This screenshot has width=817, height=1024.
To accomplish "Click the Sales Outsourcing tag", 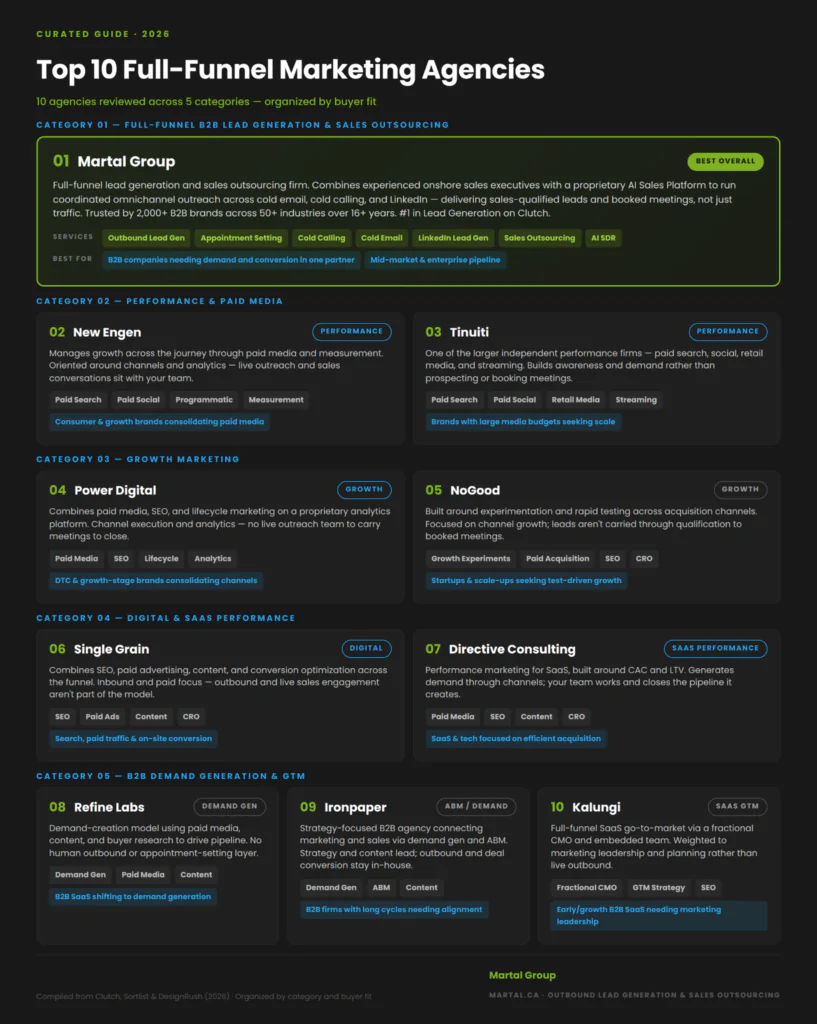I will 539,238.
